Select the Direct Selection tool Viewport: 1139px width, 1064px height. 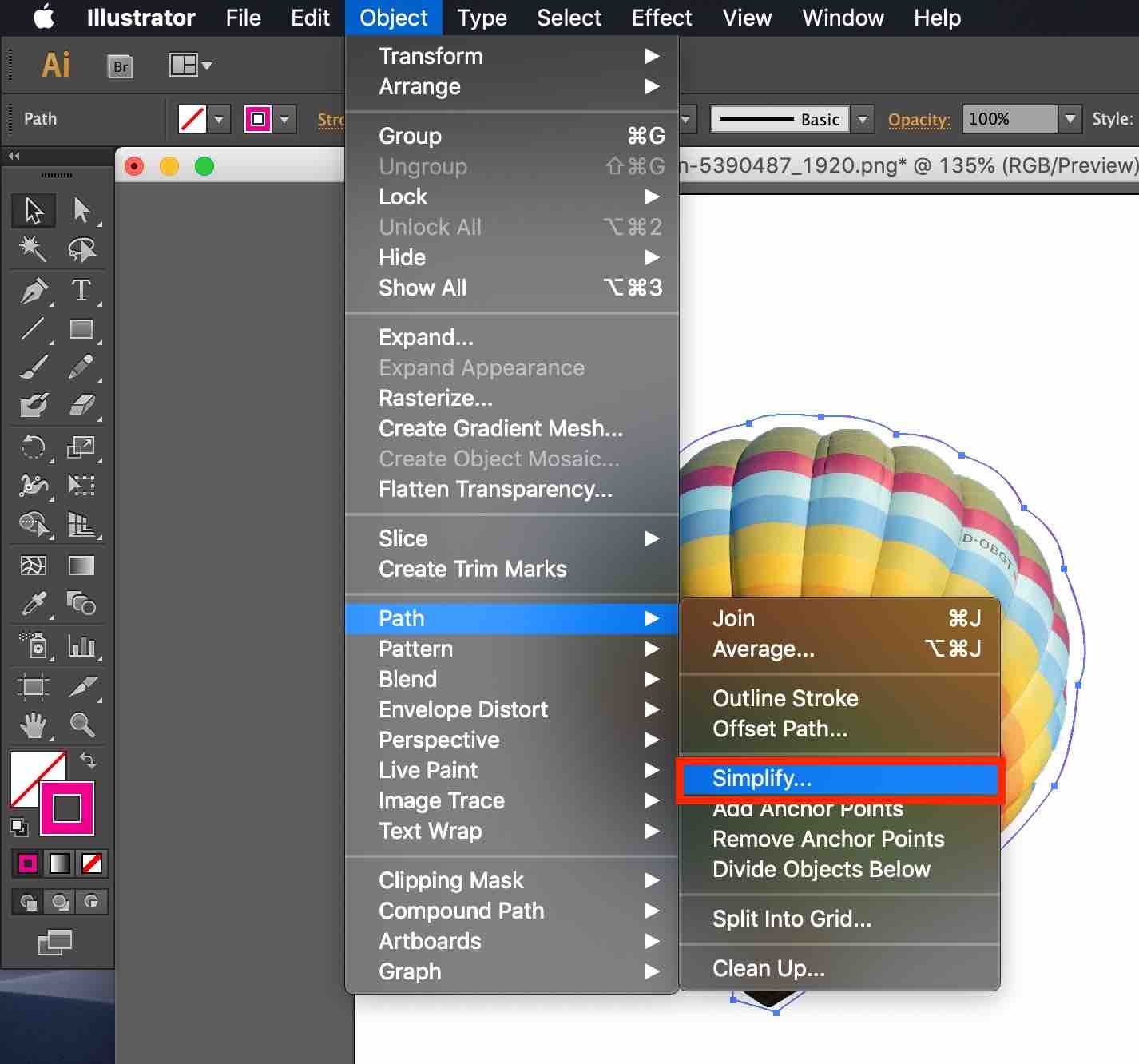[81, 210]
